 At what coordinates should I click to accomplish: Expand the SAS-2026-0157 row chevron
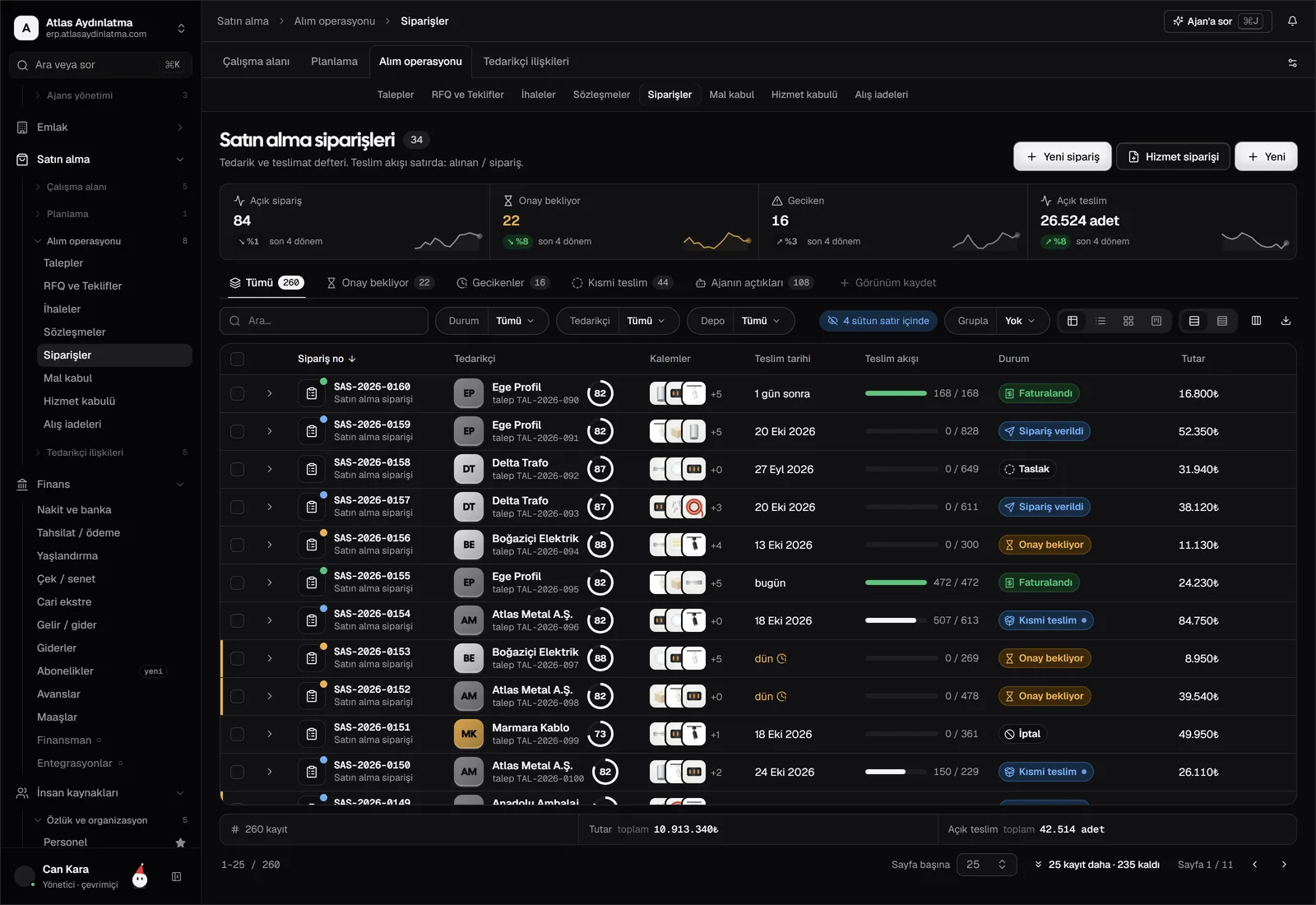tap(269, 508)
